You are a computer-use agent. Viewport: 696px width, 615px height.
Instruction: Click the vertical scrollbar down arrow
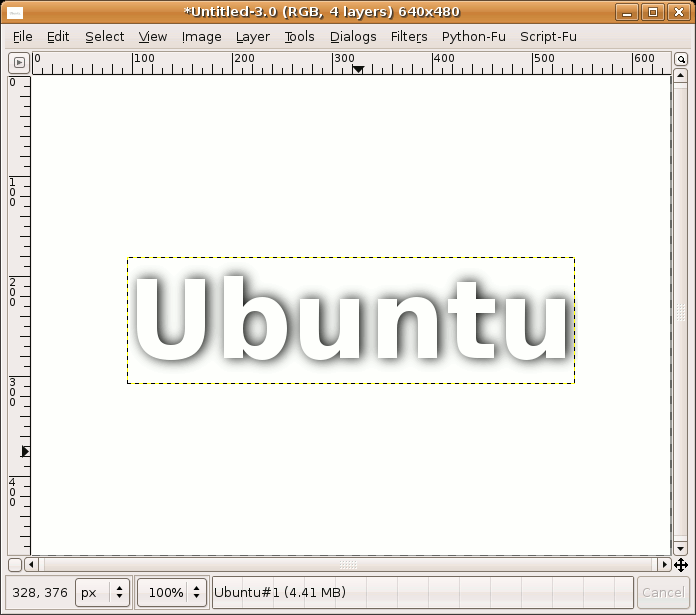680,548
